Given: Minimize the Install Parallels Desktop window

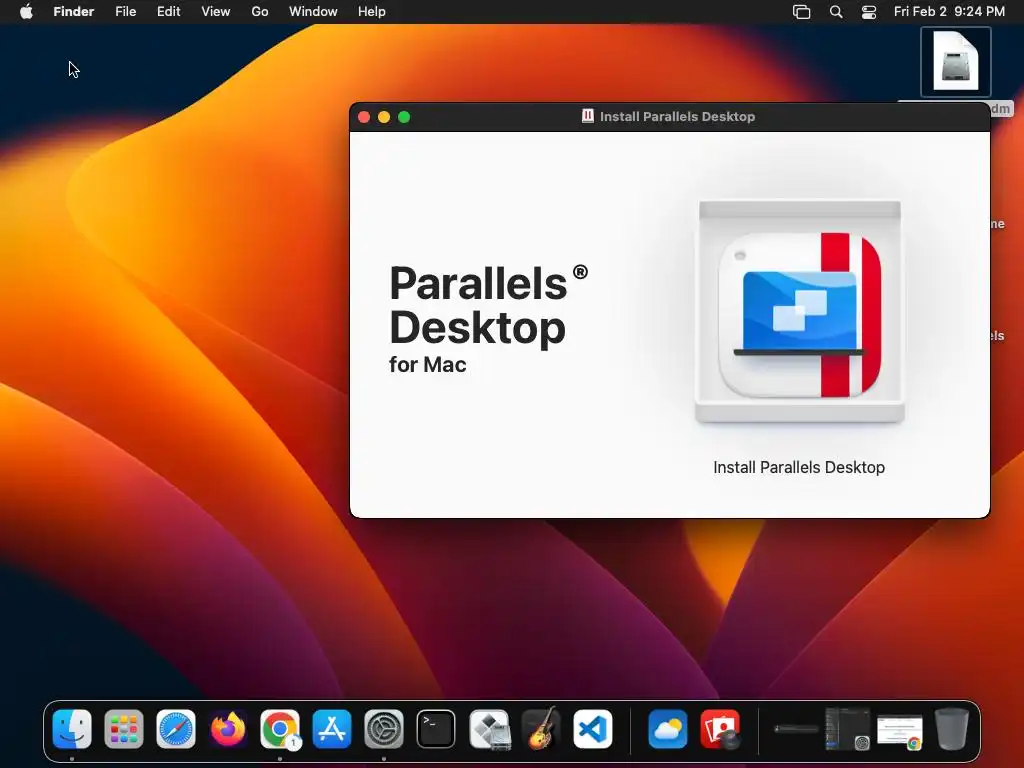Looking at the screenshot, I should click(x=384, y=117).
